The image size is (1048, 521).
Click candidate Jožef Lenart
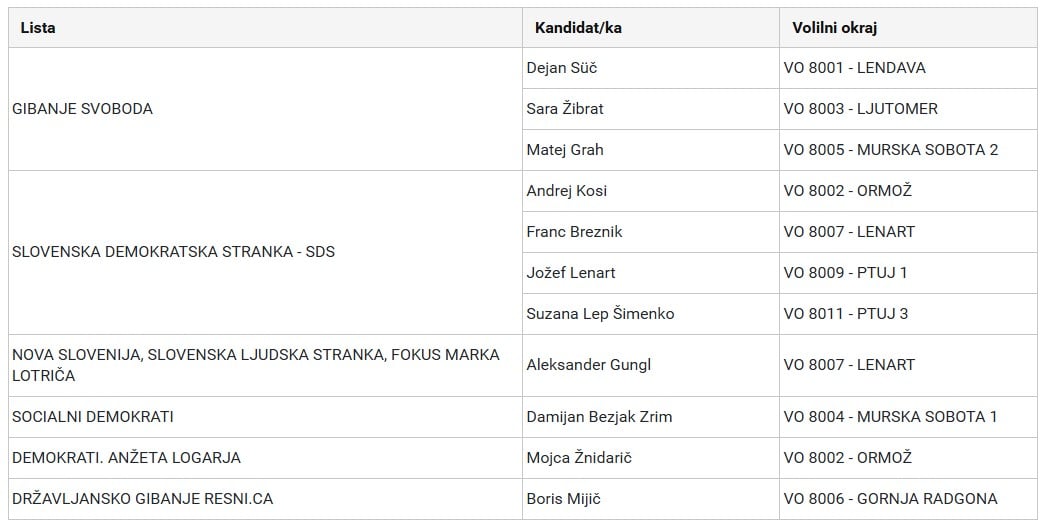tap(571, 273)
